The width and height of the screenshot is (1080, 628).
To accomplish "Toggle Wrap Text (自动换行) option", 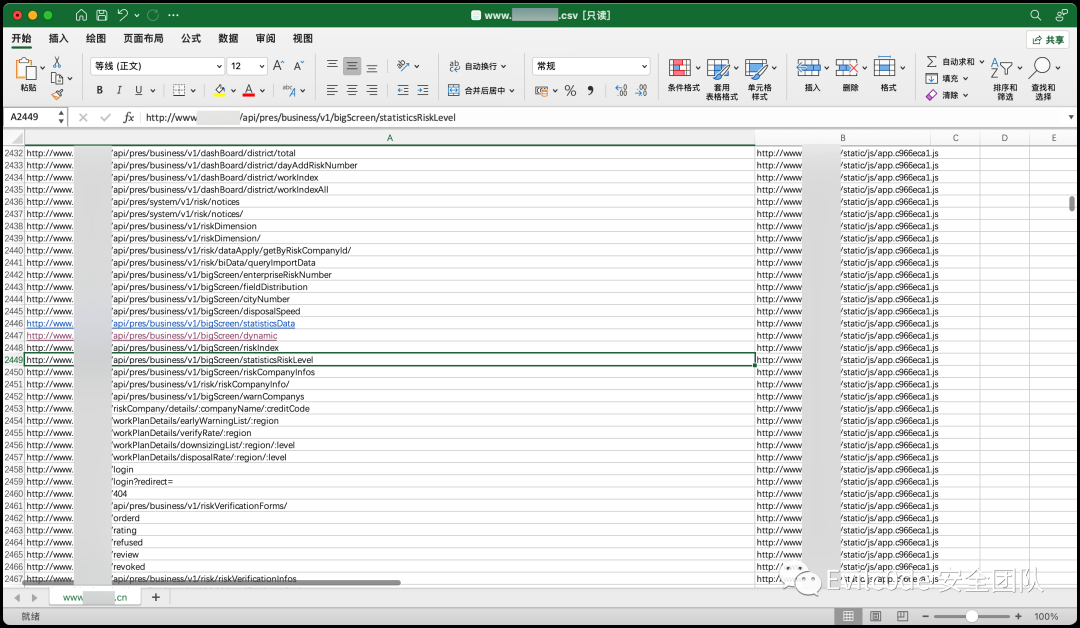I will tap(478, 66).
